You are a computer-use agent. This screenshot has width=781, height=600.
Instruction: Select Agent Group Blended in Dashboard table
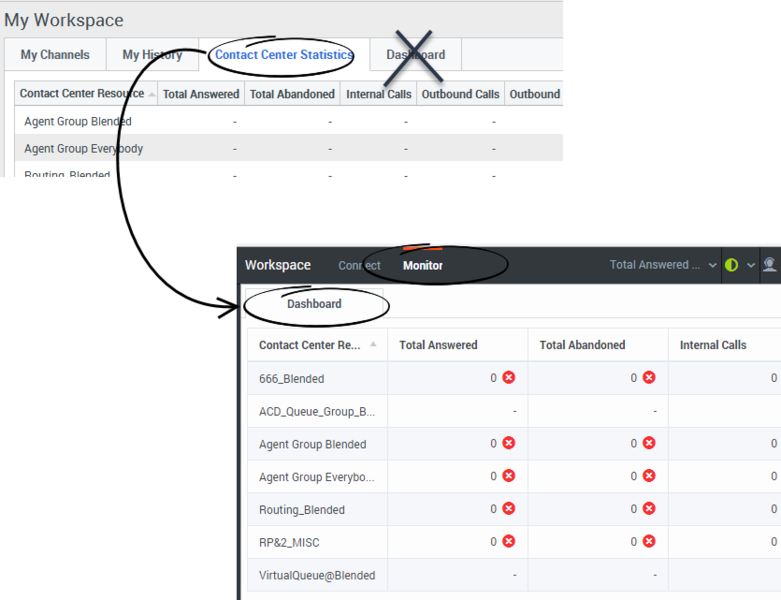click(514, 444)
